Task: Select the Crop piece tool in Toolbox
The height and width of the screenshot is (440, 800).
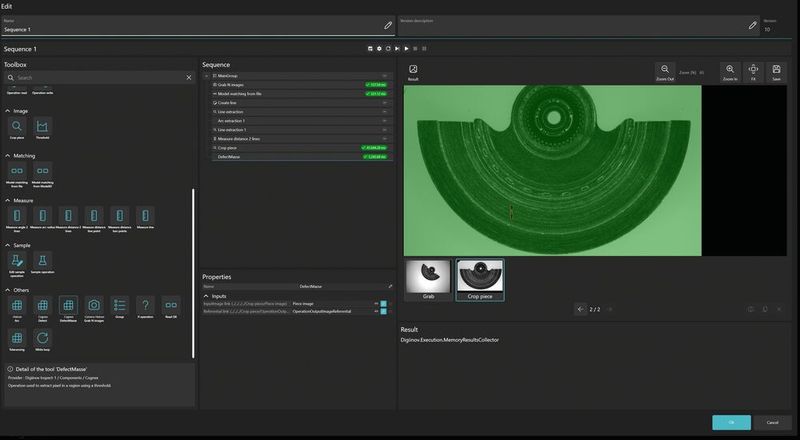Action: [17, 128]
